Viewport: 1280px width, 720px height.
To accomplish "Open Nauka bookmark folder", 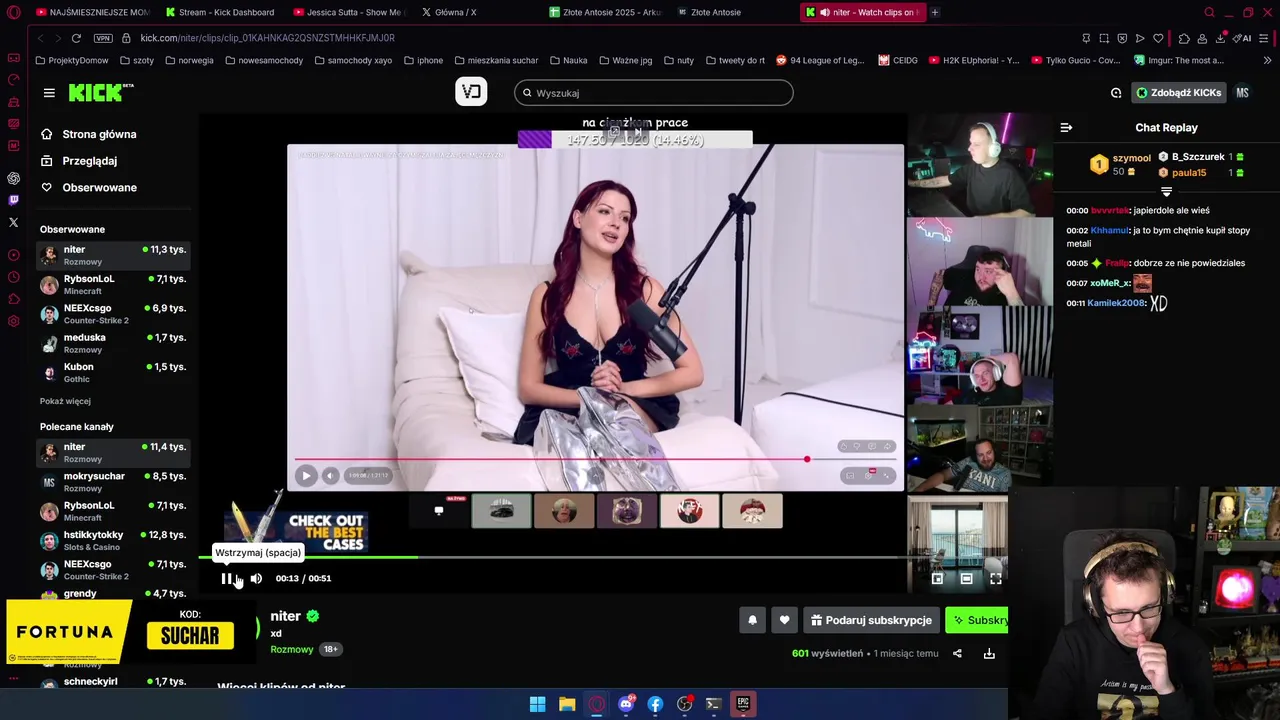I will click(x=567, y=60).
